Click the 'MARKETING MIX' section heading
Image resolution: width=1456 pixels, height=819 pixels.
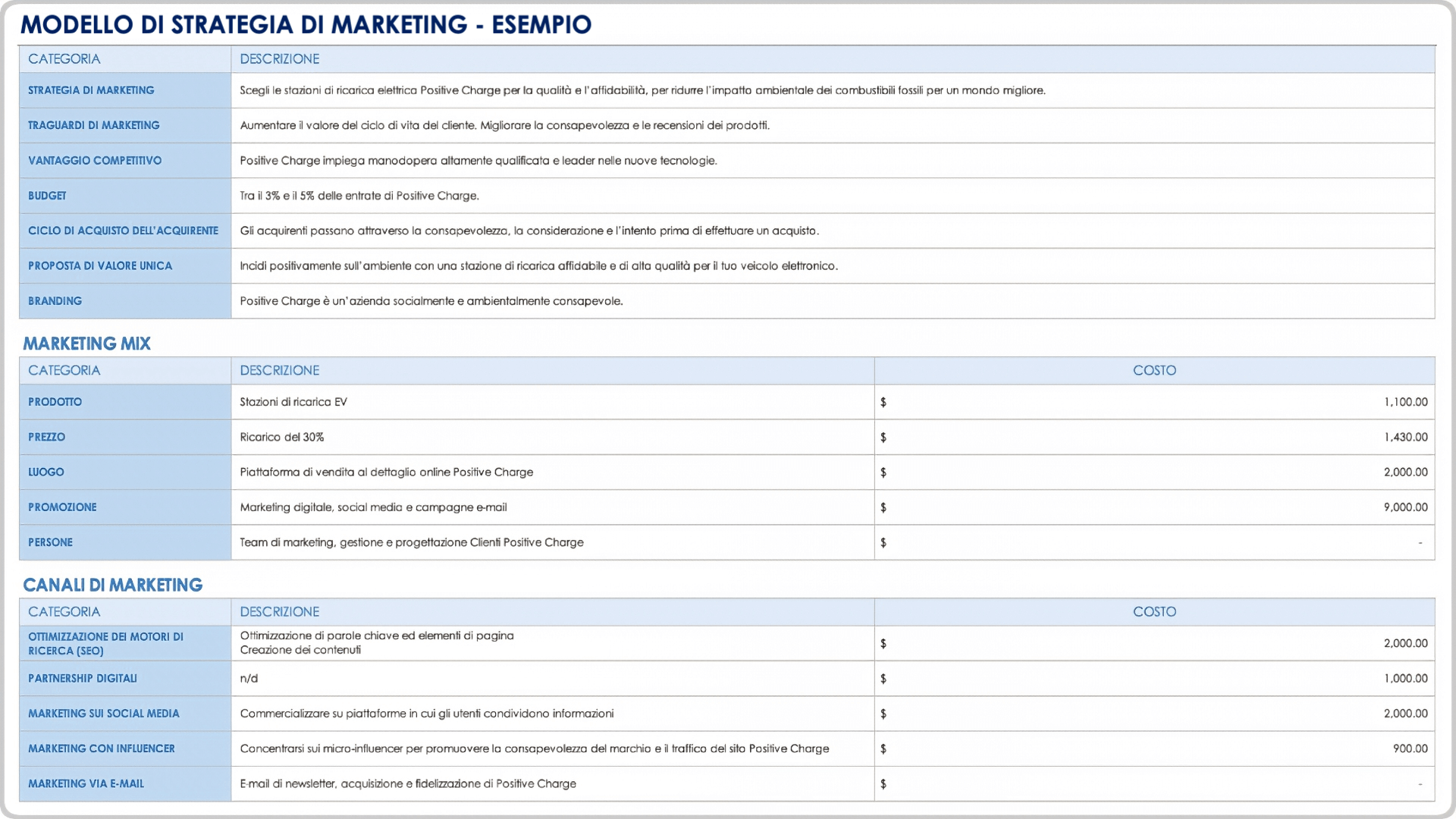86,344
